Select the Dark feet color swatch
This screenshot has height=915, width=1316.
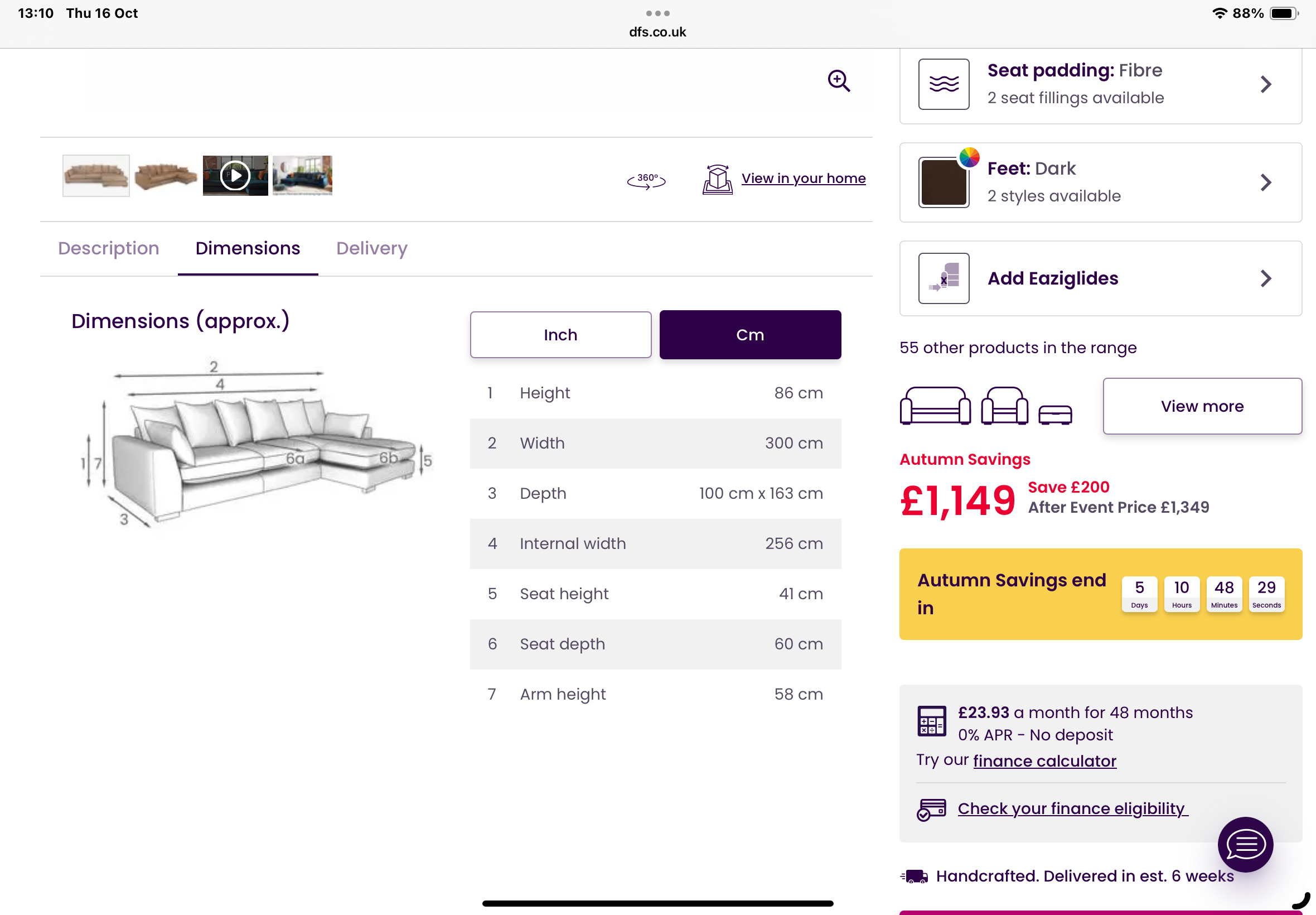coord(944,183)
